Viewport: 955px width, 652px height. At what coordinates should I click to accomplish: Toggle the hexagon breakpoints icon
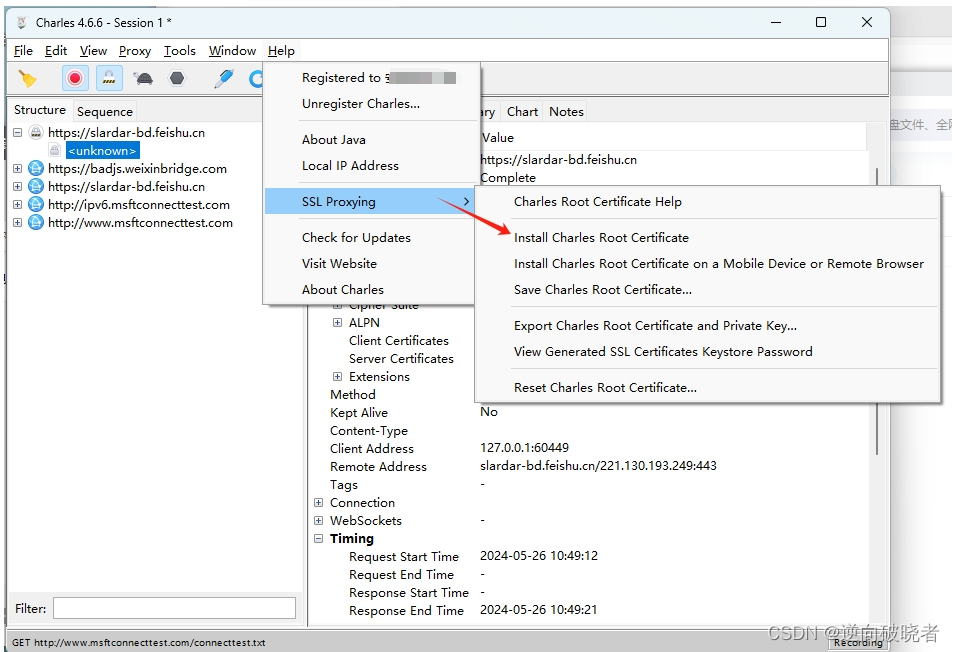(x=177, y=79)
